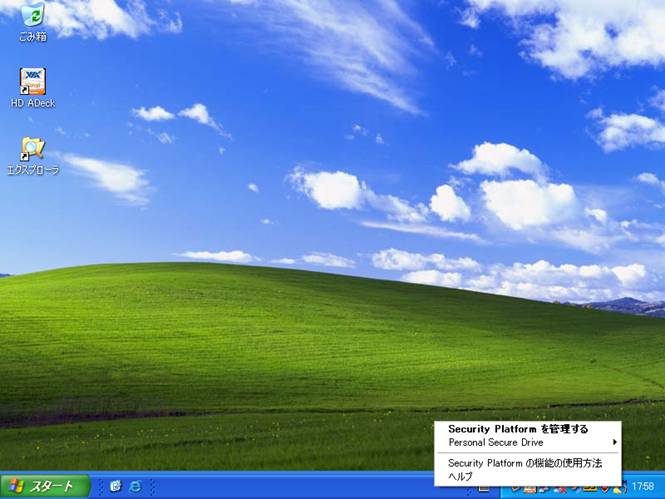Expand the Personal Secure Drive submenu arrow
This screenshot has height=499, width=665.
coord(614,442)
